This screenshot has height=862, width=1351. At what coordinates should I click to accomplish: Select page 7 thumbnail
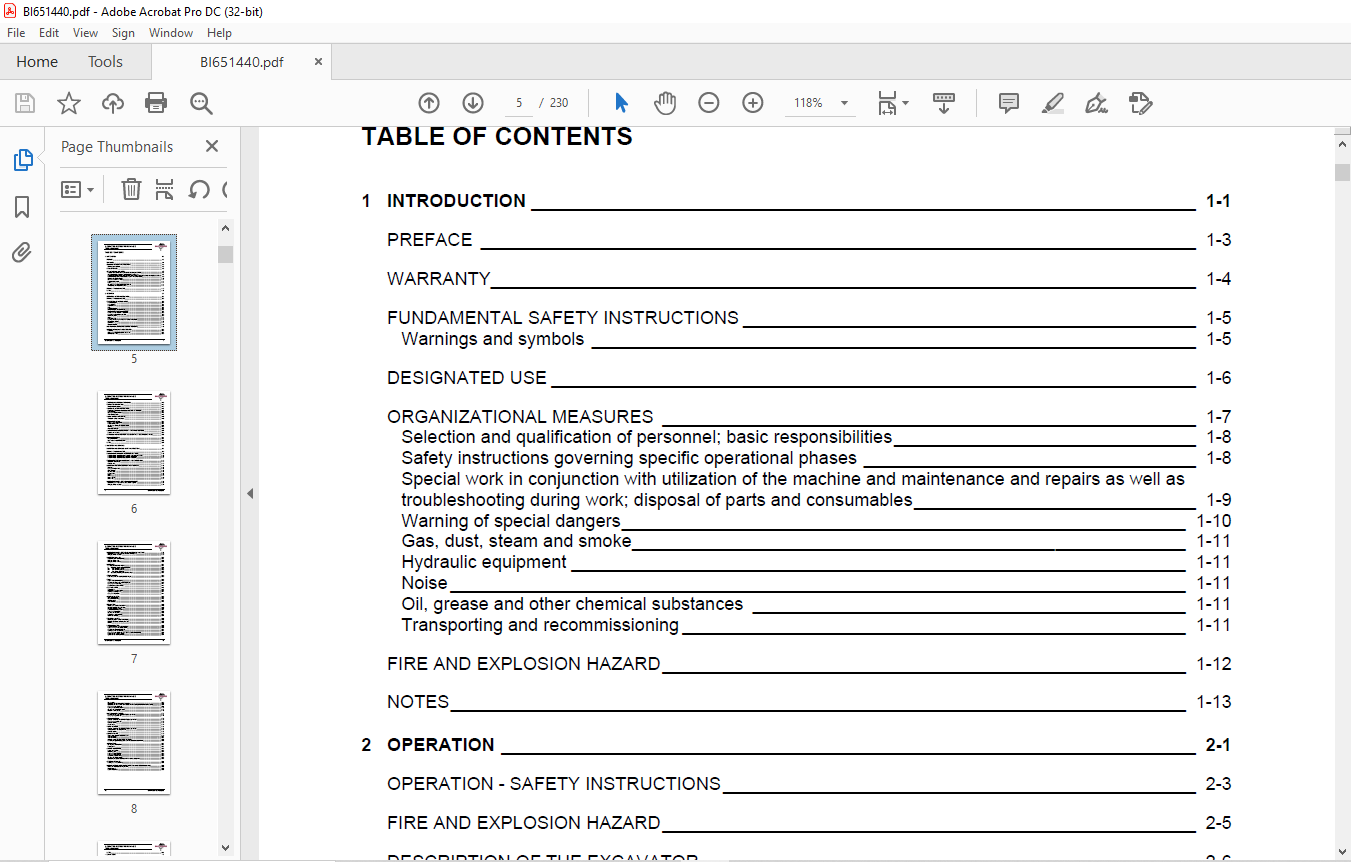[x=134, y=593]
